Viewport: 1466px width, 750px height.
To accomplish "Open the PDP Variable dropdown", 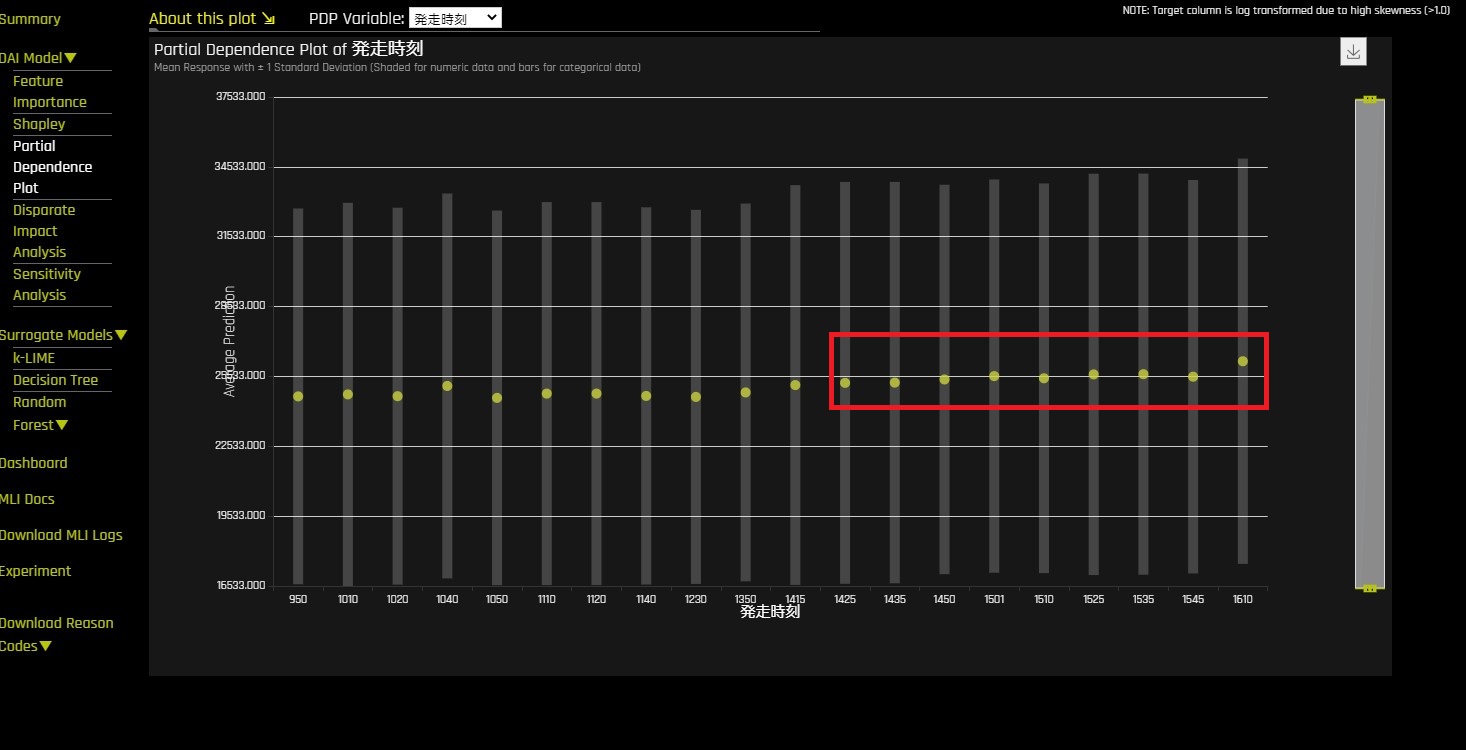I will click(x=455, y=18).
